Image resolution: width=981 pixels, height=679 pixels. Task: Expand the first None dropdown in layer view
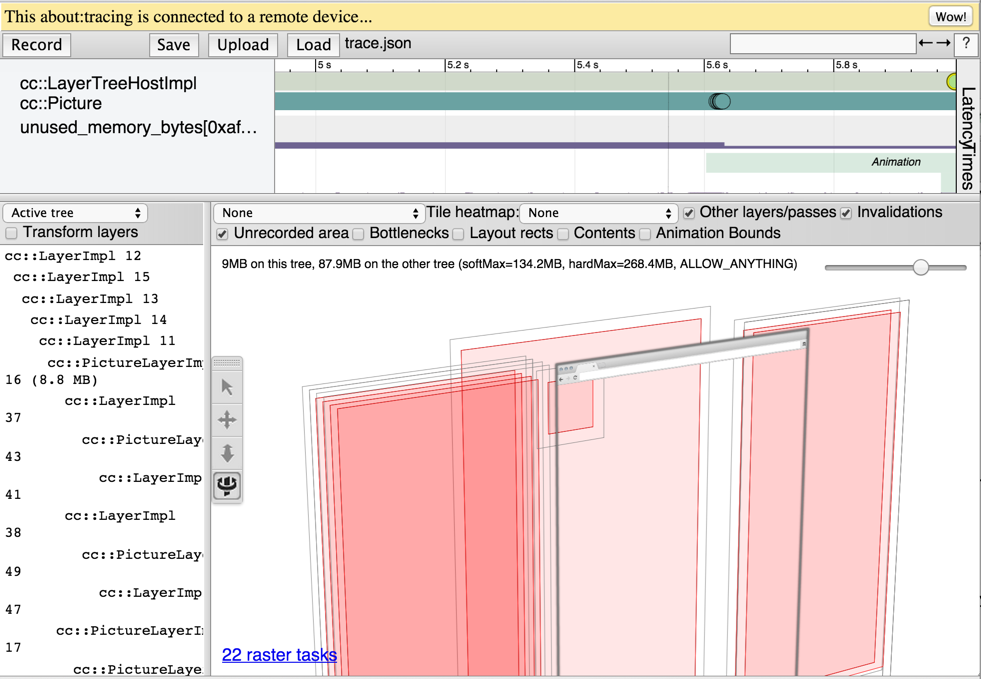pyautogui.click(x=319, y=213)
